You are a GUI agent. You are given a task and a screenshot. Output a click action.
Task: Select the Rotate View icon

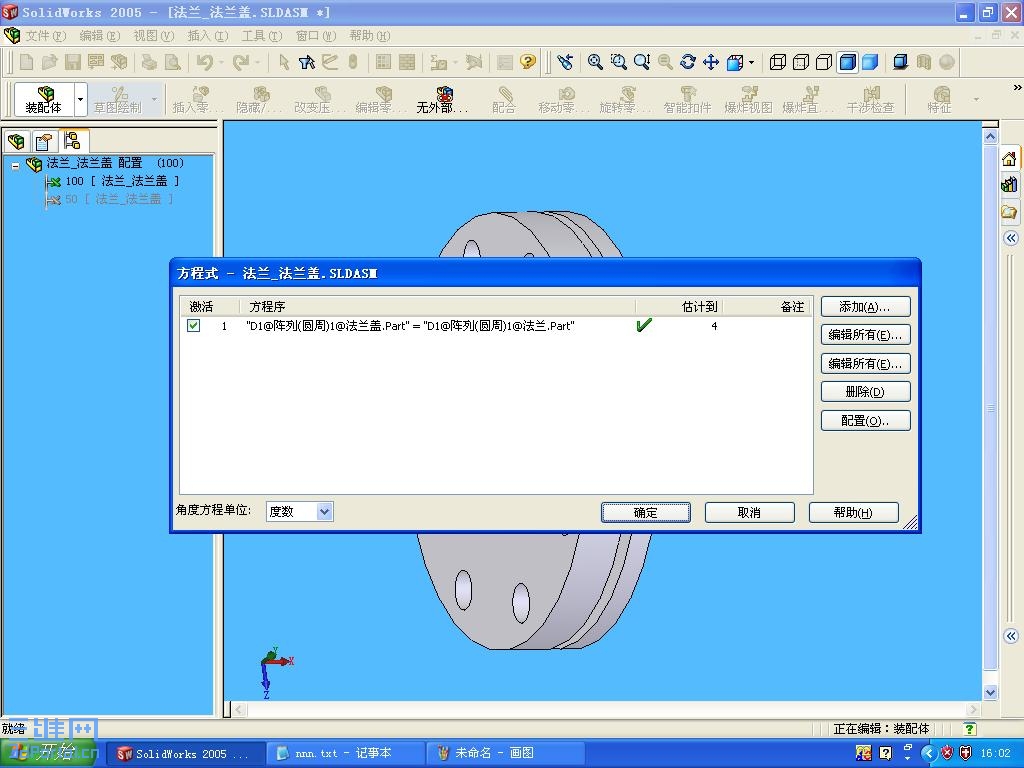688,62
